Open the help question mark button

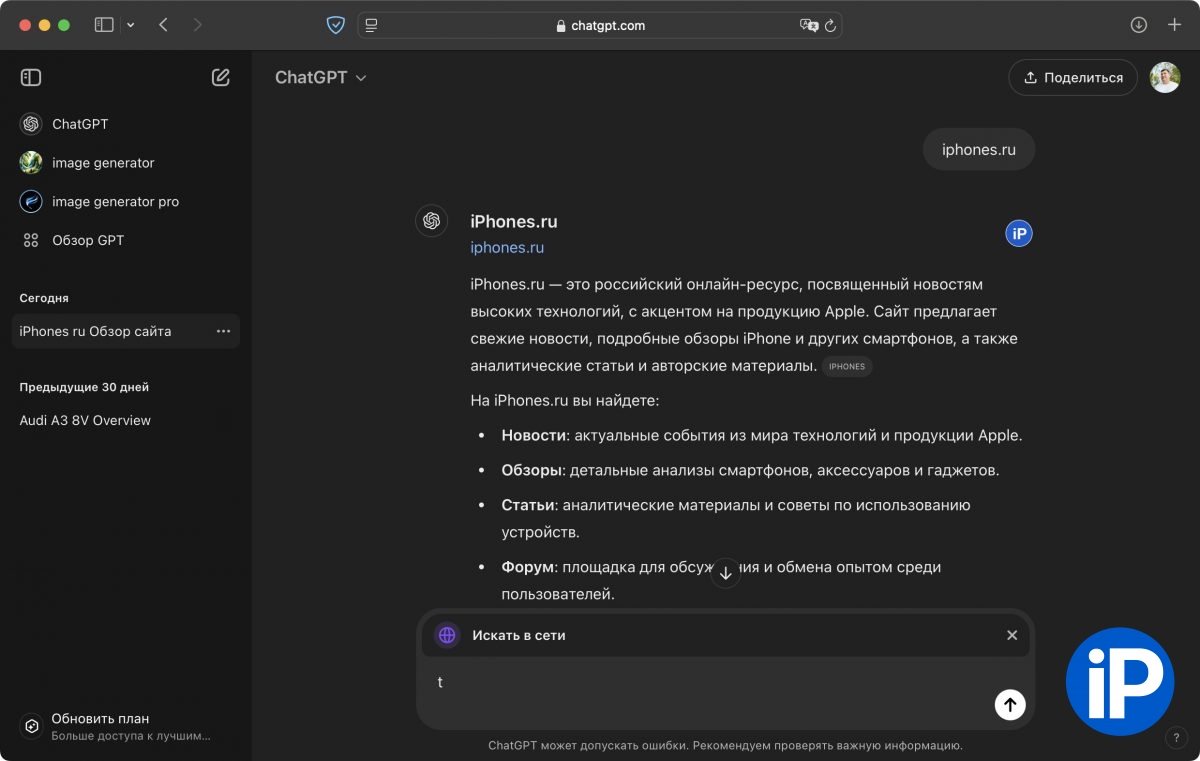1176,738
